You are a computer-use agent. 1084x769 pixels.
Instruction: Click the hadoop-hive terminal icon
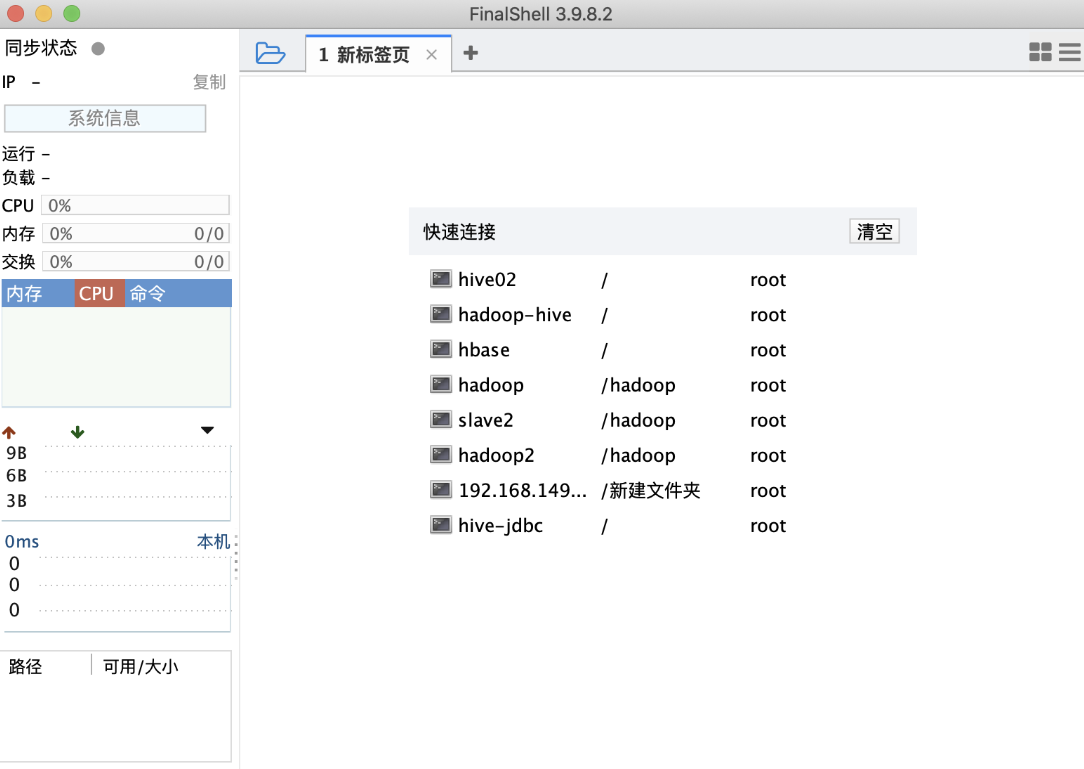(x=441, y=314)
